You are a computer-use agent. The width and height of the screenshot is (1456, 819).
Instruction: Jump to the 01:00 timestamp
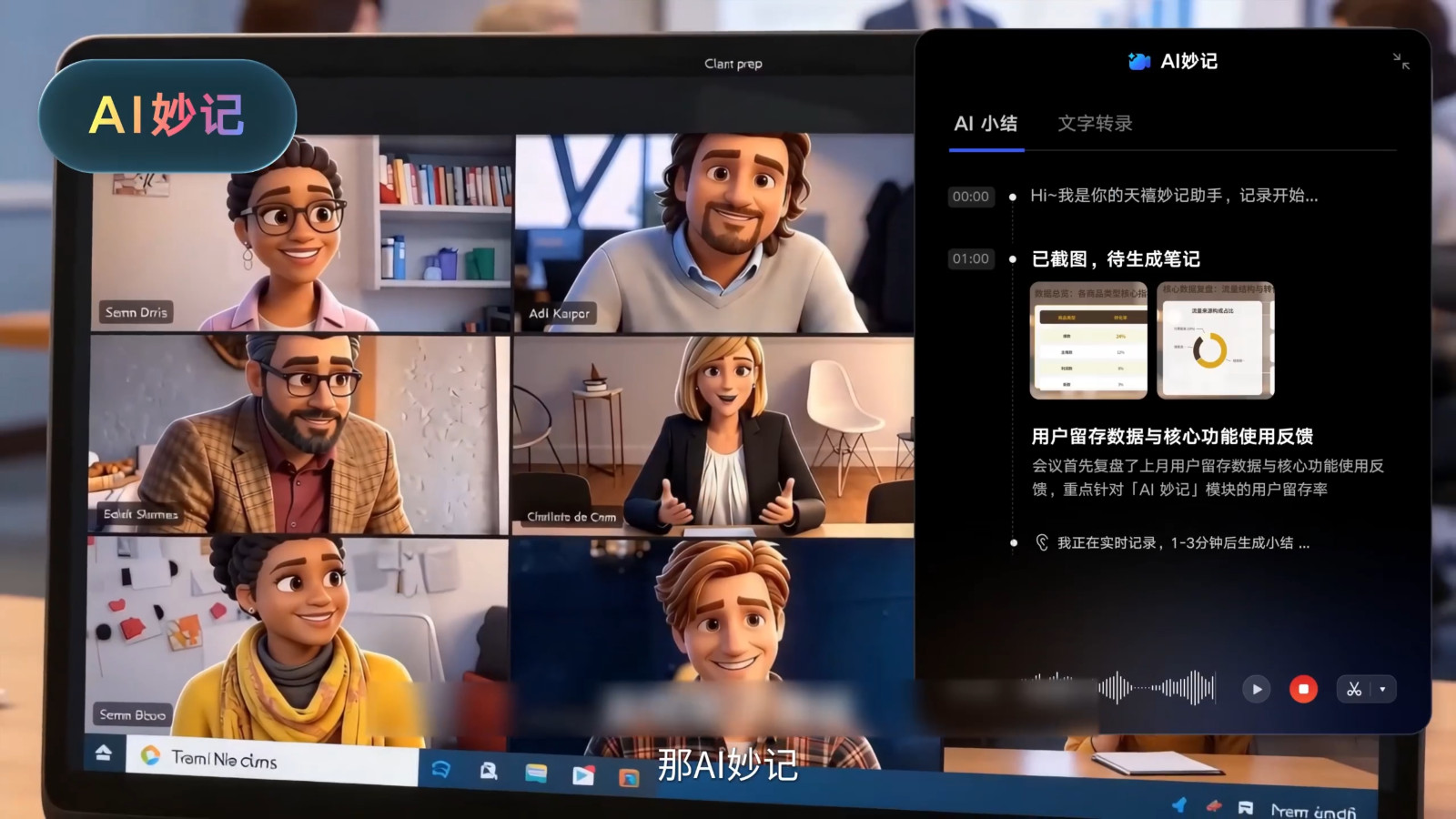970,259
